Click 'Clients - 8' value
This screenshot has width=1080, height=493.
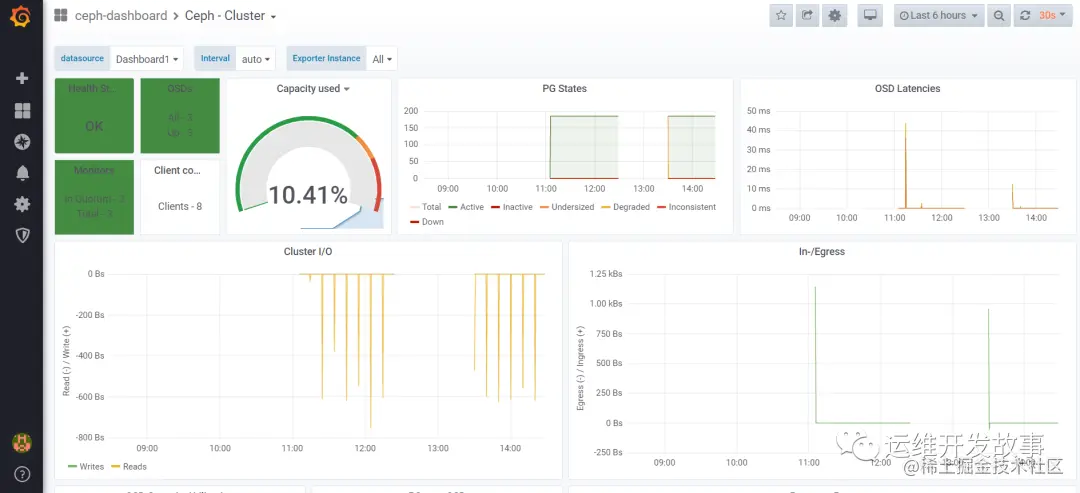180,206
